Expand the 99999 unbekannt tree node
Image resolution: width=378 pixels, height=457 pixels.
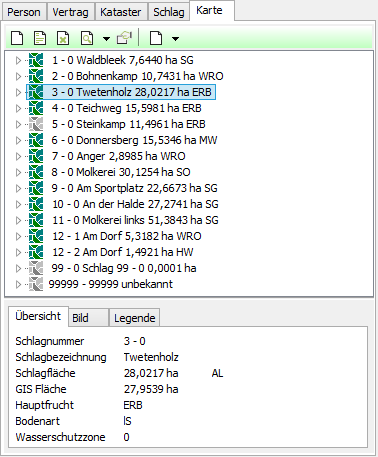[x=18, y=284]
